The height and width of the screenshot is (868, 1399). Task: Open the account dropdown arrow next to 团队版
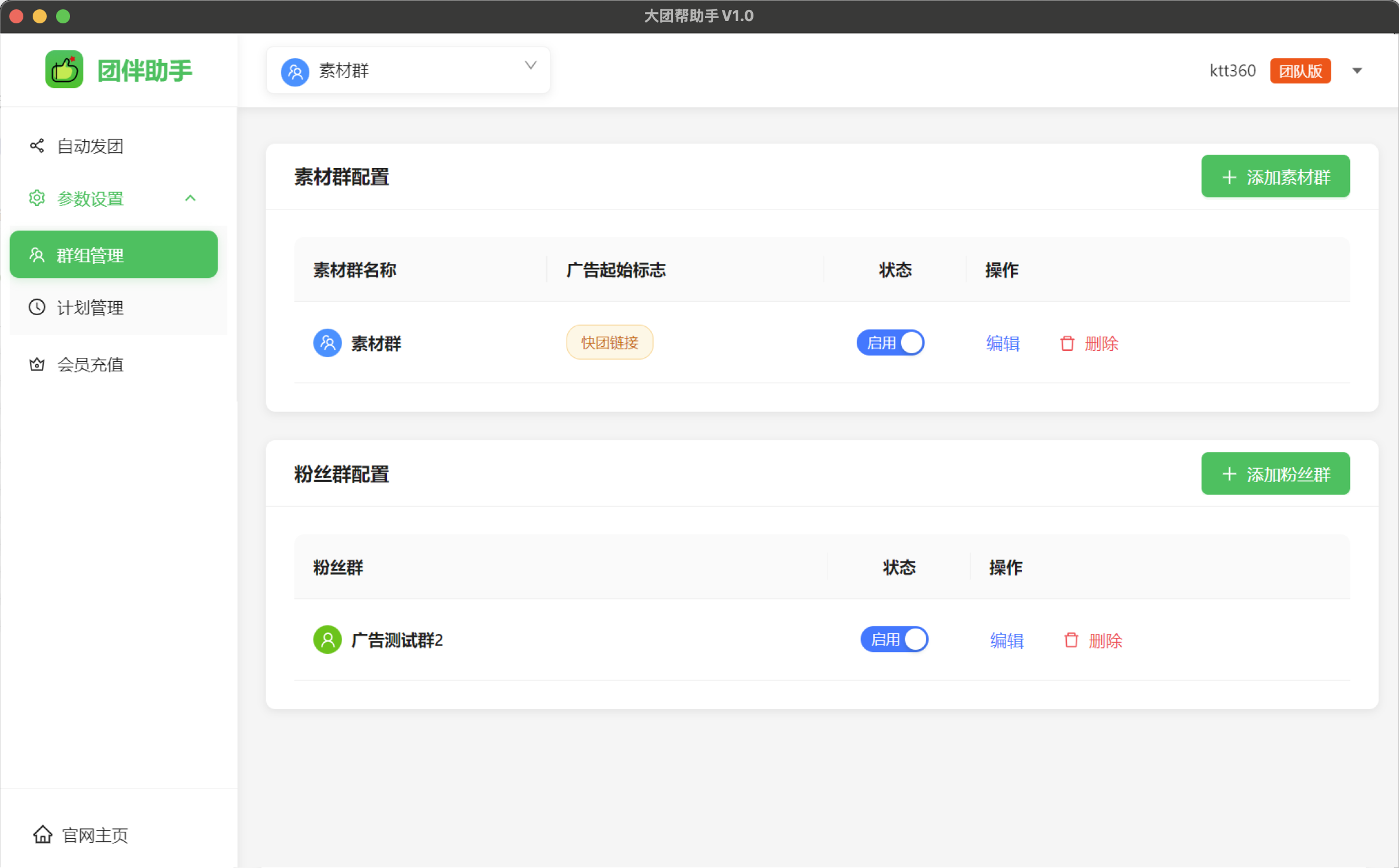[1358, 71]
